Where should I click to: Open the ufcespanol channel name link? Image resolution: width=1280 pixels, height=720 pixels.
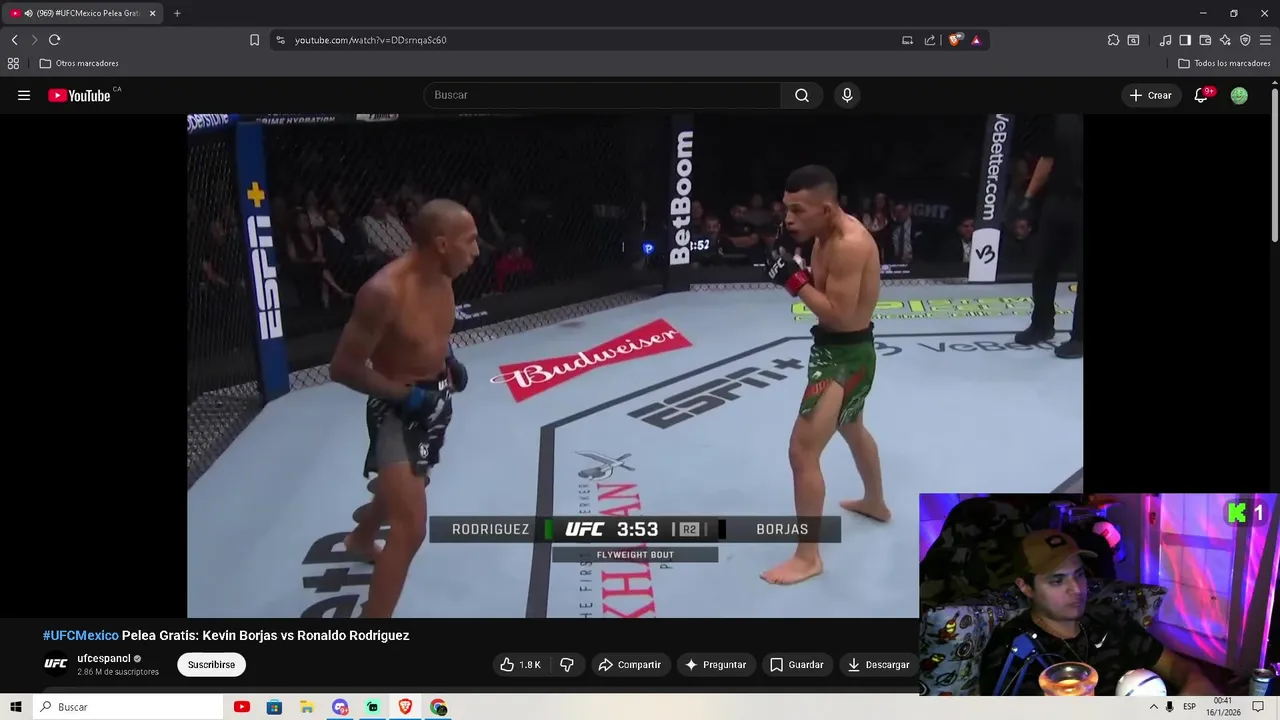pyautogui.click(x=104, y=658)
